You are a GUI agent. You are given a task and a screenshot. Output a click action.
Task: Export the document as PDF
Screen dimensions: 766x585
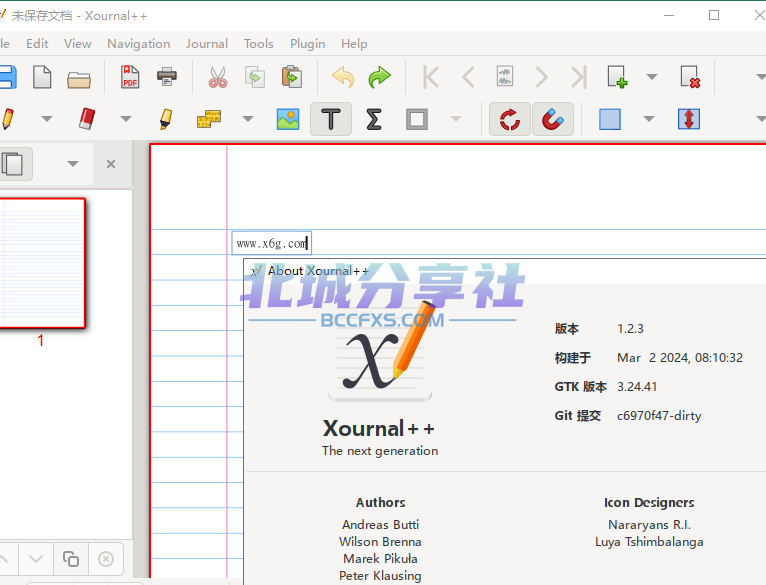[130, 77]
